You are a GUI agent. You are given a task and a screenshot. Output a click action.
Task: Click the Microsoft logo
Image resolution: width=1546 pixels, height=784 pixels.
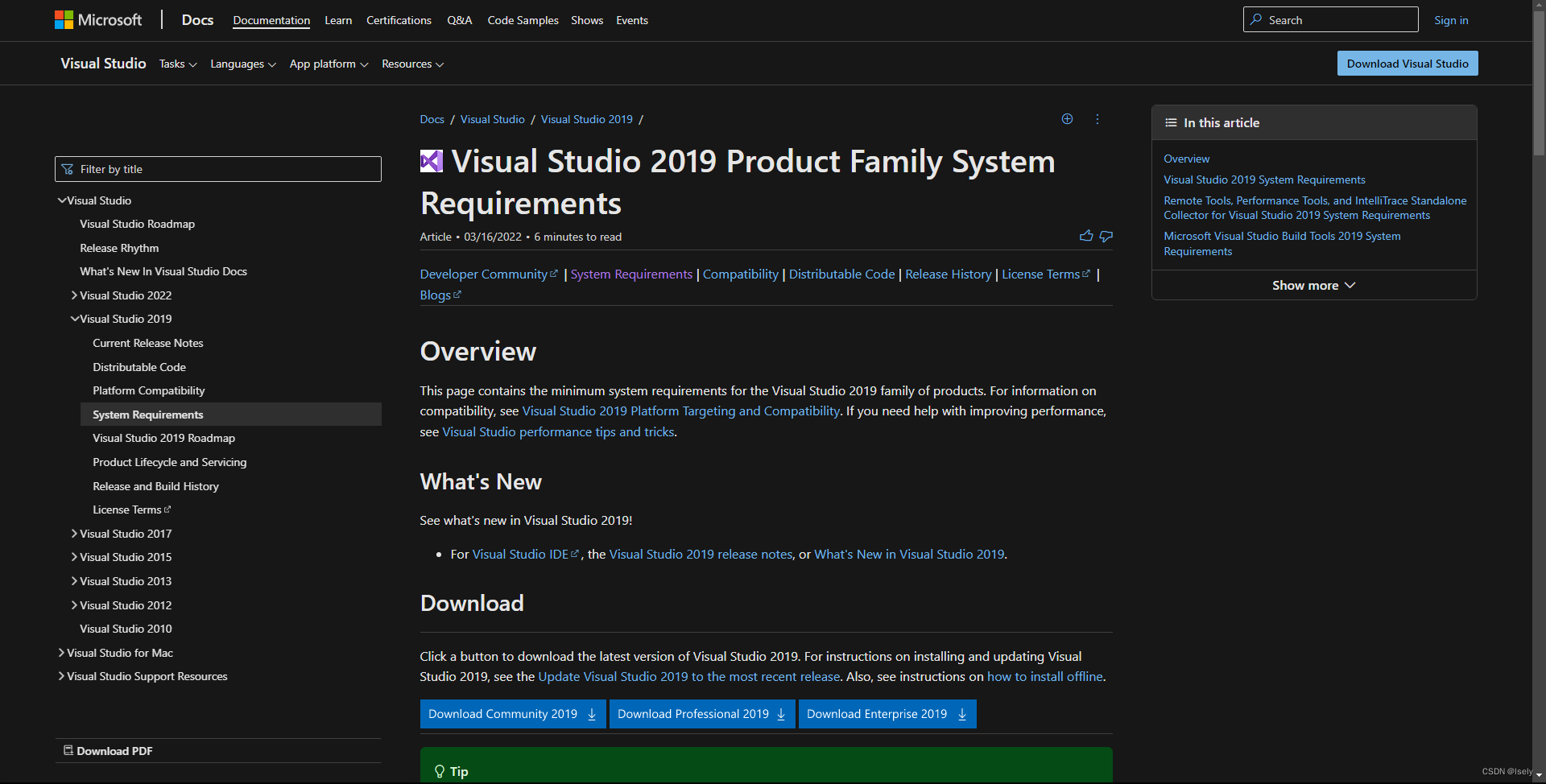click(98, 20)
